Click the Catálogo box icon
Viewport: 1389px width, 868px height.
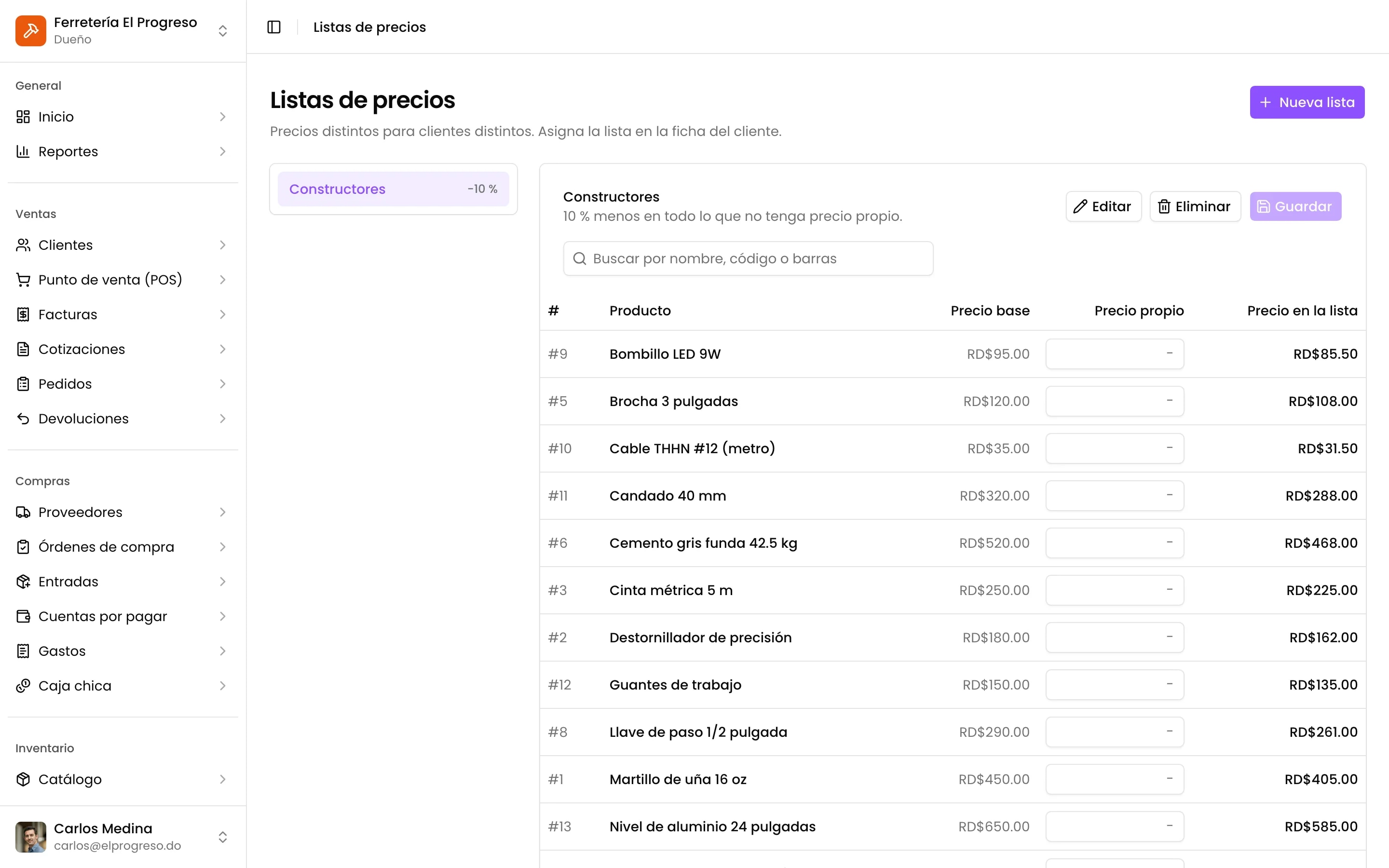pyautogui.click(x=23, y=779)
